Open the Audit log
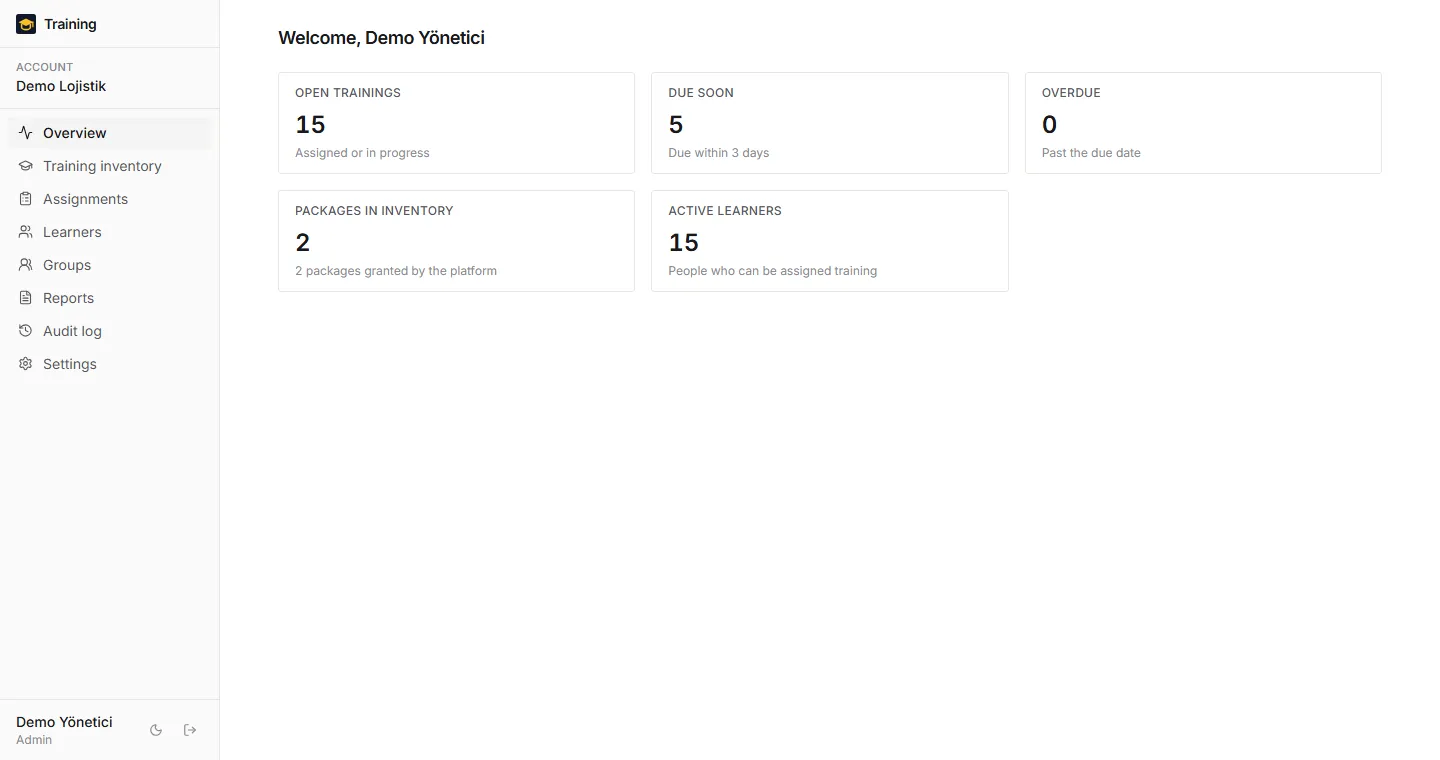The image size is (1440, 760). tap(110, 331)
